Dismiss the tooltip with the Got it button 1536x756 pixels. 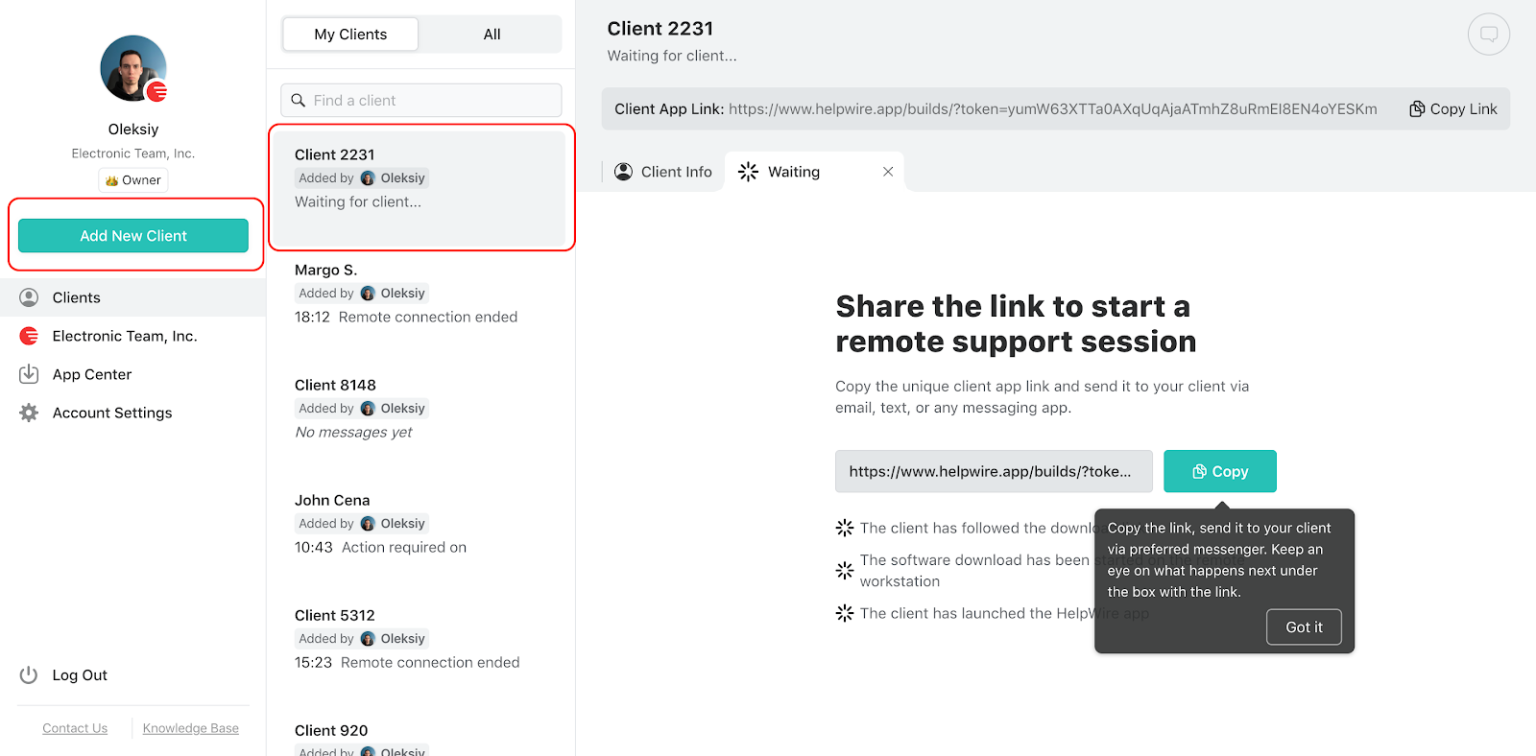click(x=1303, y=627)
